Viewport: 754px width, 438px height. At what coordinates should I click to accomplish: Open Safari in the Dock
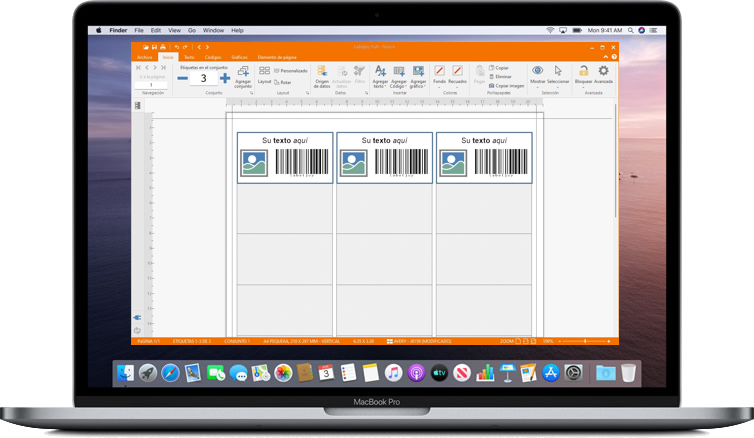click(170, 373)
